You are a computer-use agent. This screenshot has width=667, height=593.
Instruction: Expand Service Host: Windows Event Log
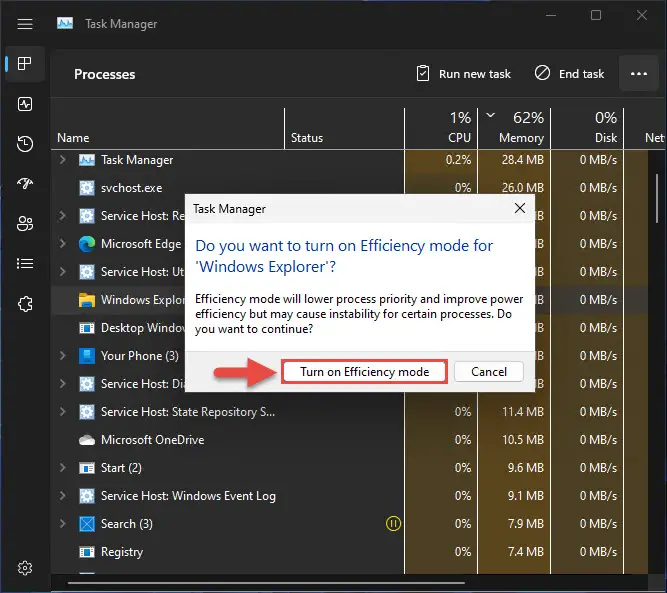[63, 496]
